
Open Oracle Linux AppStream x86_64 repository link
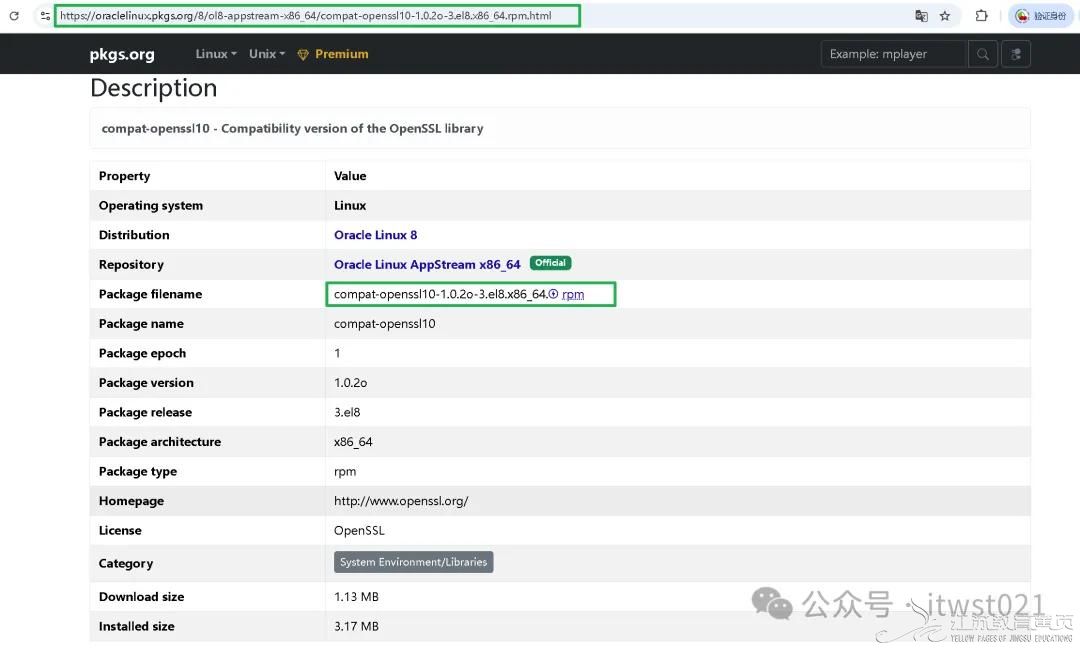click(427, 265)
